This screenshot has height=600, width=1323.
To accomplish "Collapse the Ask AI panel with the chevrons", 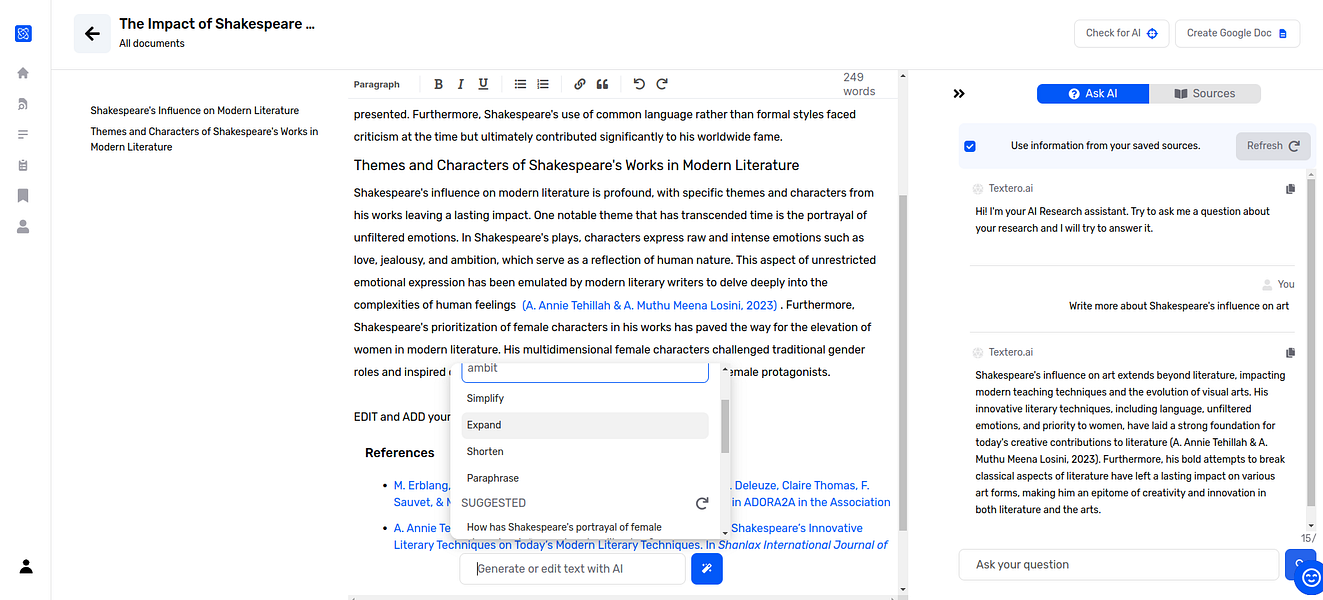I will (x=959, y=93).
